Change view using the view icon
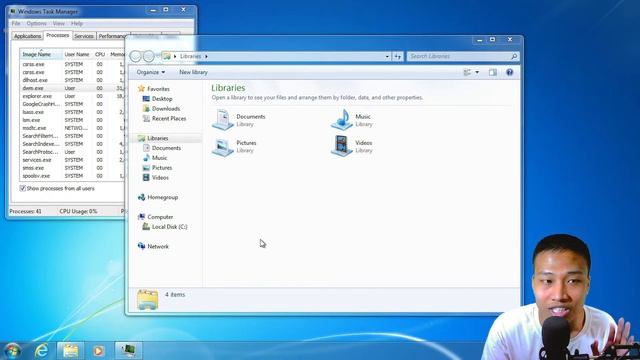The image size is (640, 360). (x=468, y=72)
